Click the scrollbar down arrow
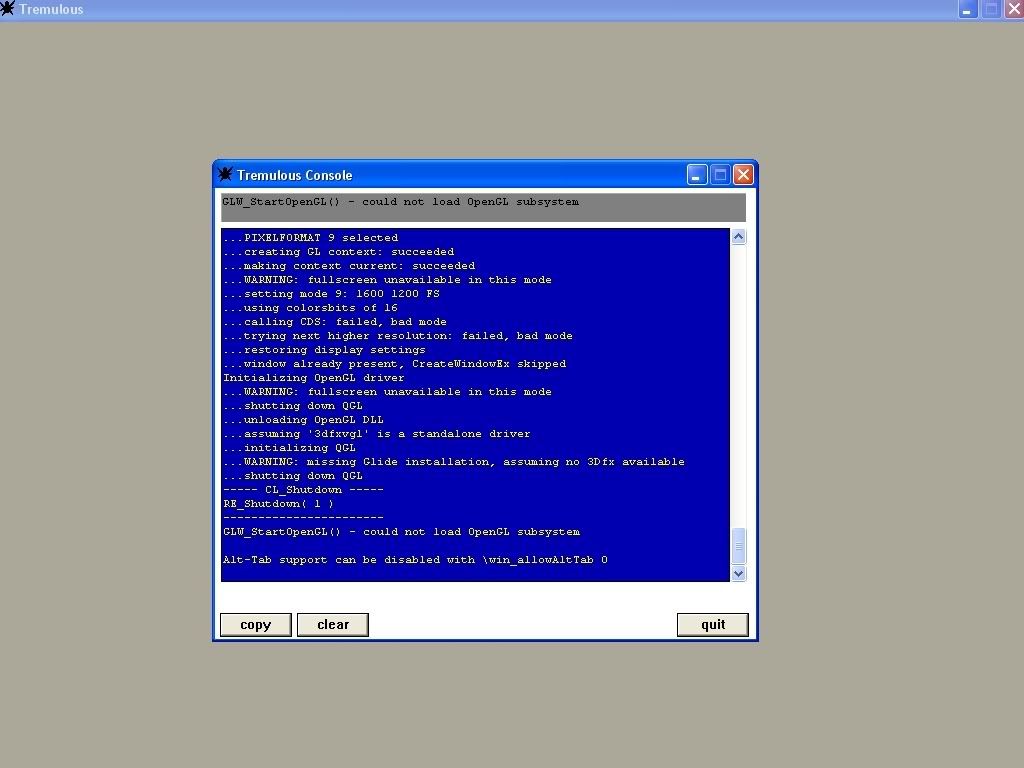The width and height of the screenshot is (1024, 768). [x=738, y=573]
